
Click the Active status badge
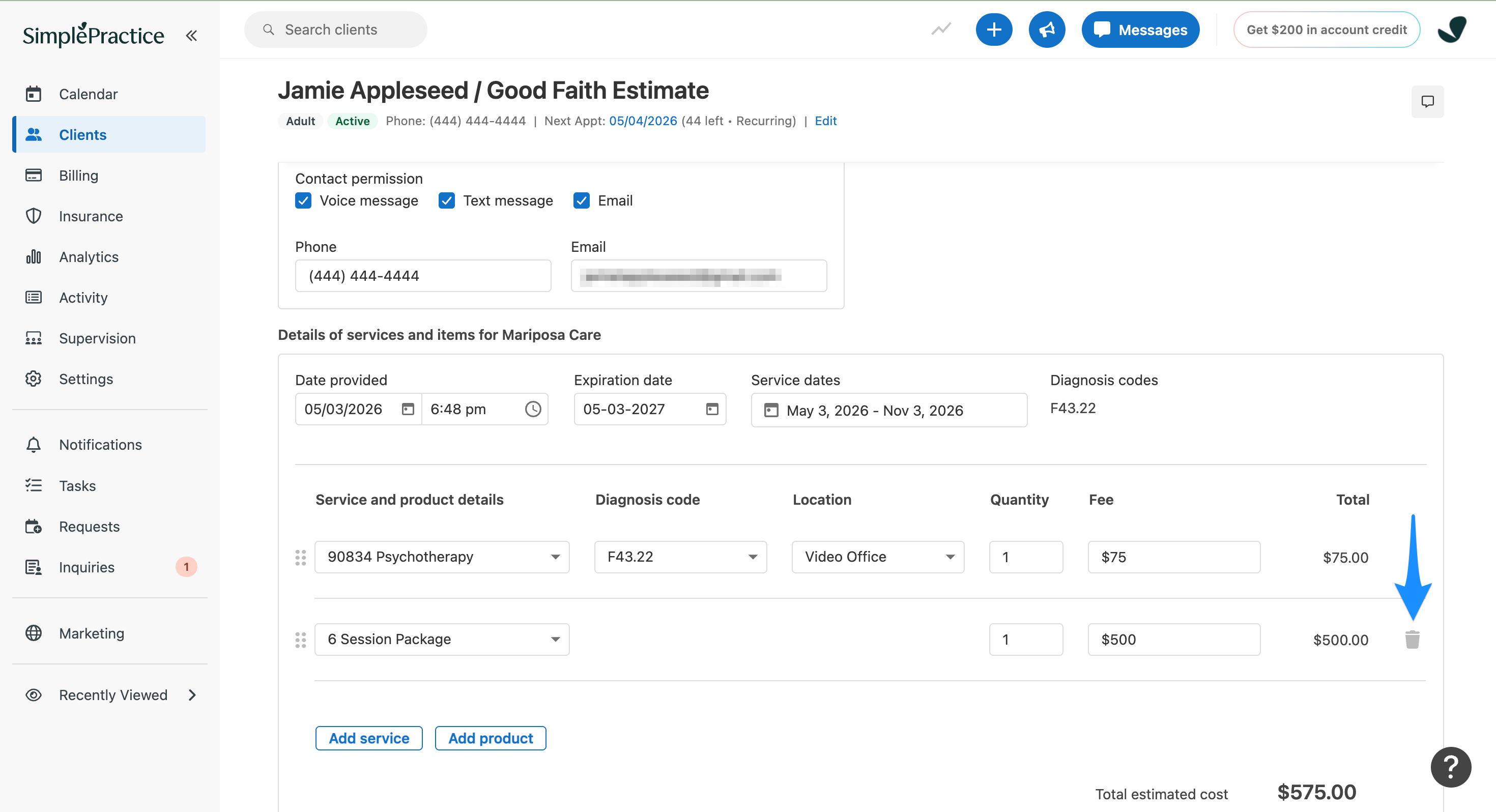tap(353, 121)
